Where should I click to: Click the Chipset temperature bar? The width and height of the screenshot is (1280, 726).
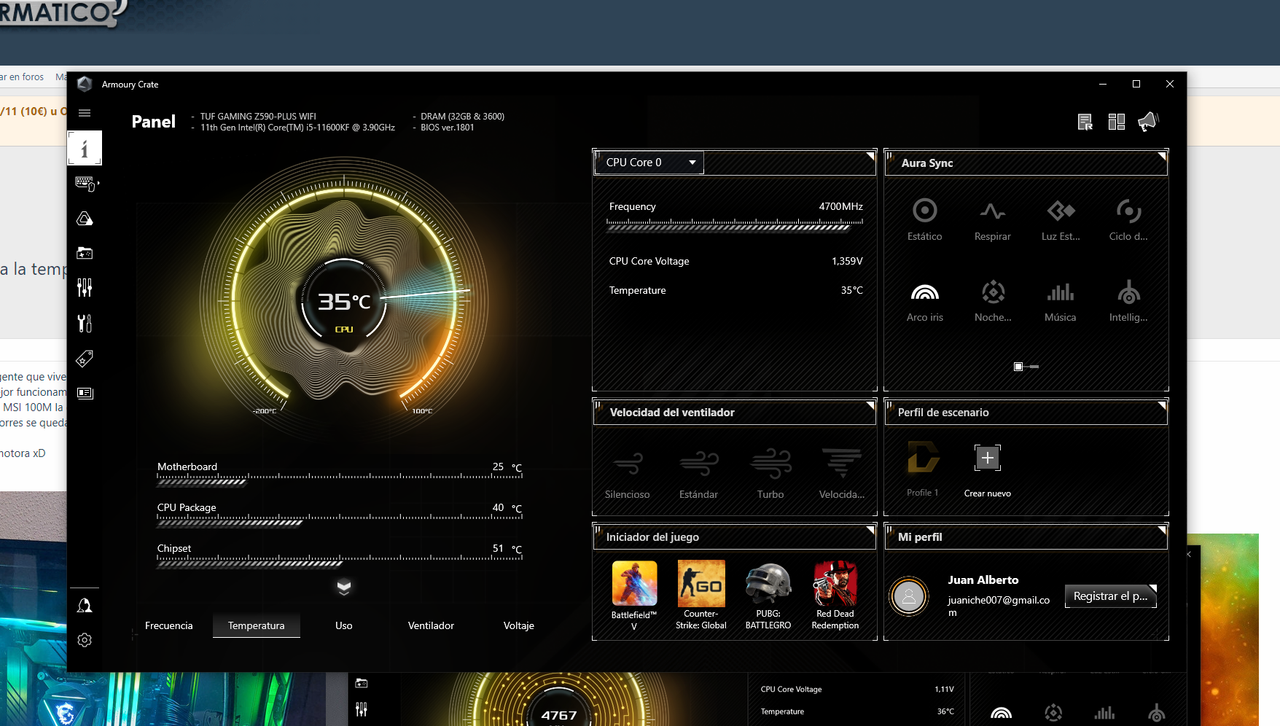point(339,563)
